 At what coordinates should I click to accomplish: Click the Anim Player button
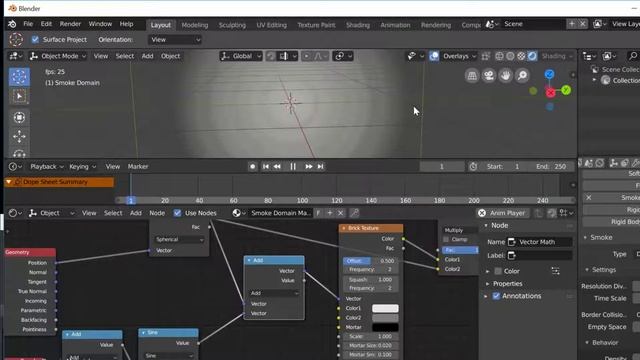point(502,213)
